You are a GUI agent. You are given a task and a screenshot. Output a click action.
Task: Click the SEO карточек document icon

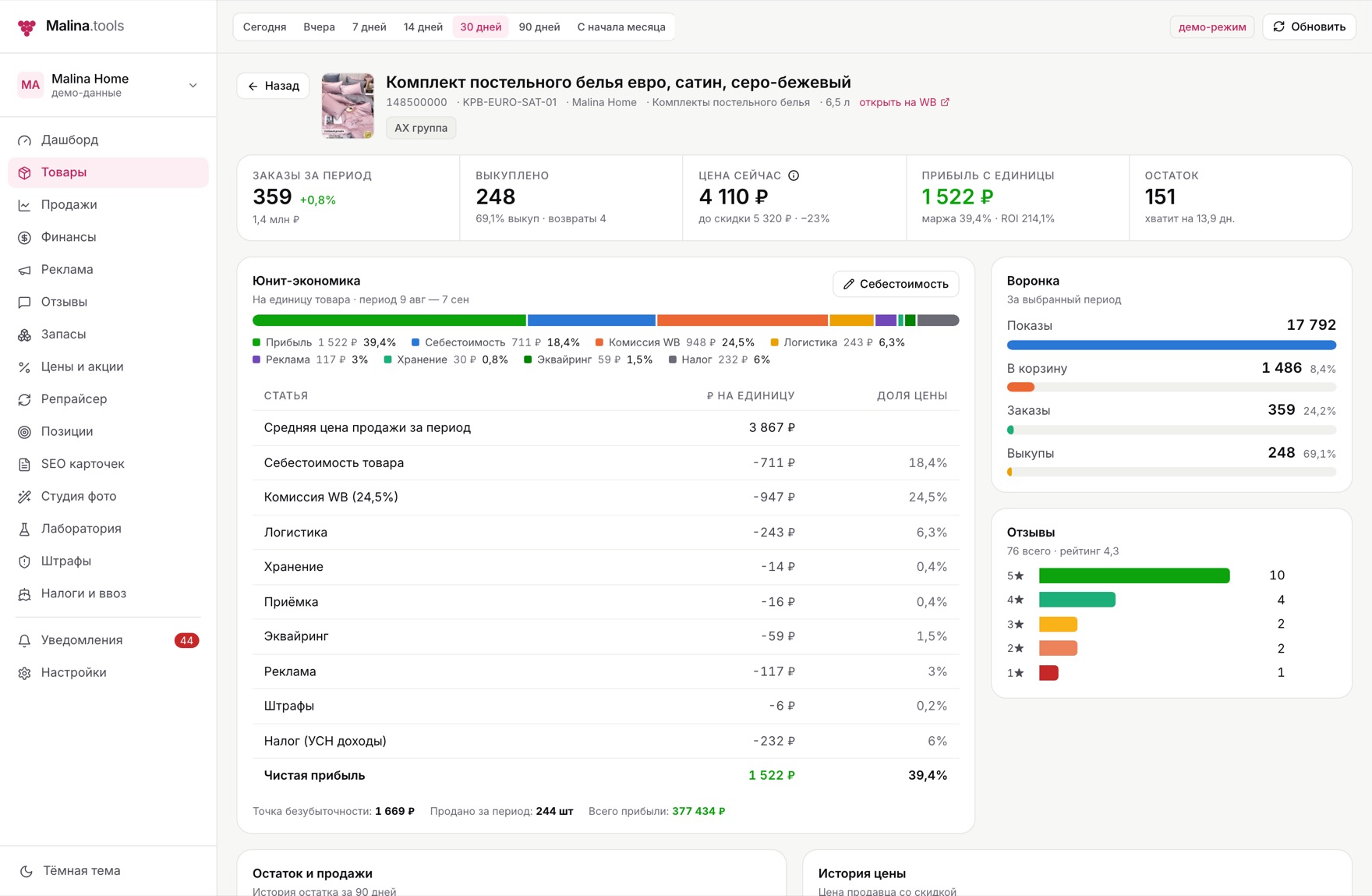25,464
